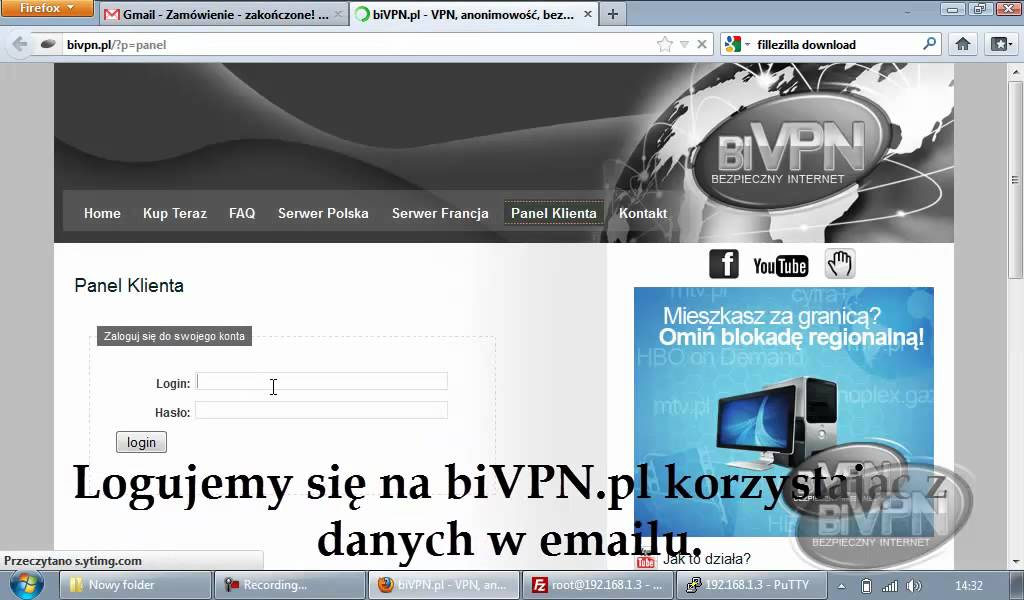
Task: Click the hand icon next to YouTube
Action: (x=840, y=264)
